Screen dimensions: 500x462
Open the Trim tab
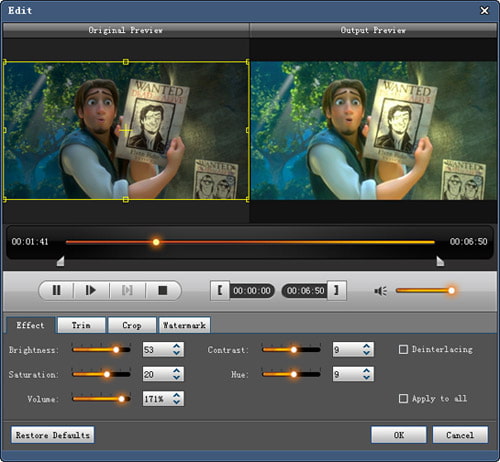[x=81, y=325]
